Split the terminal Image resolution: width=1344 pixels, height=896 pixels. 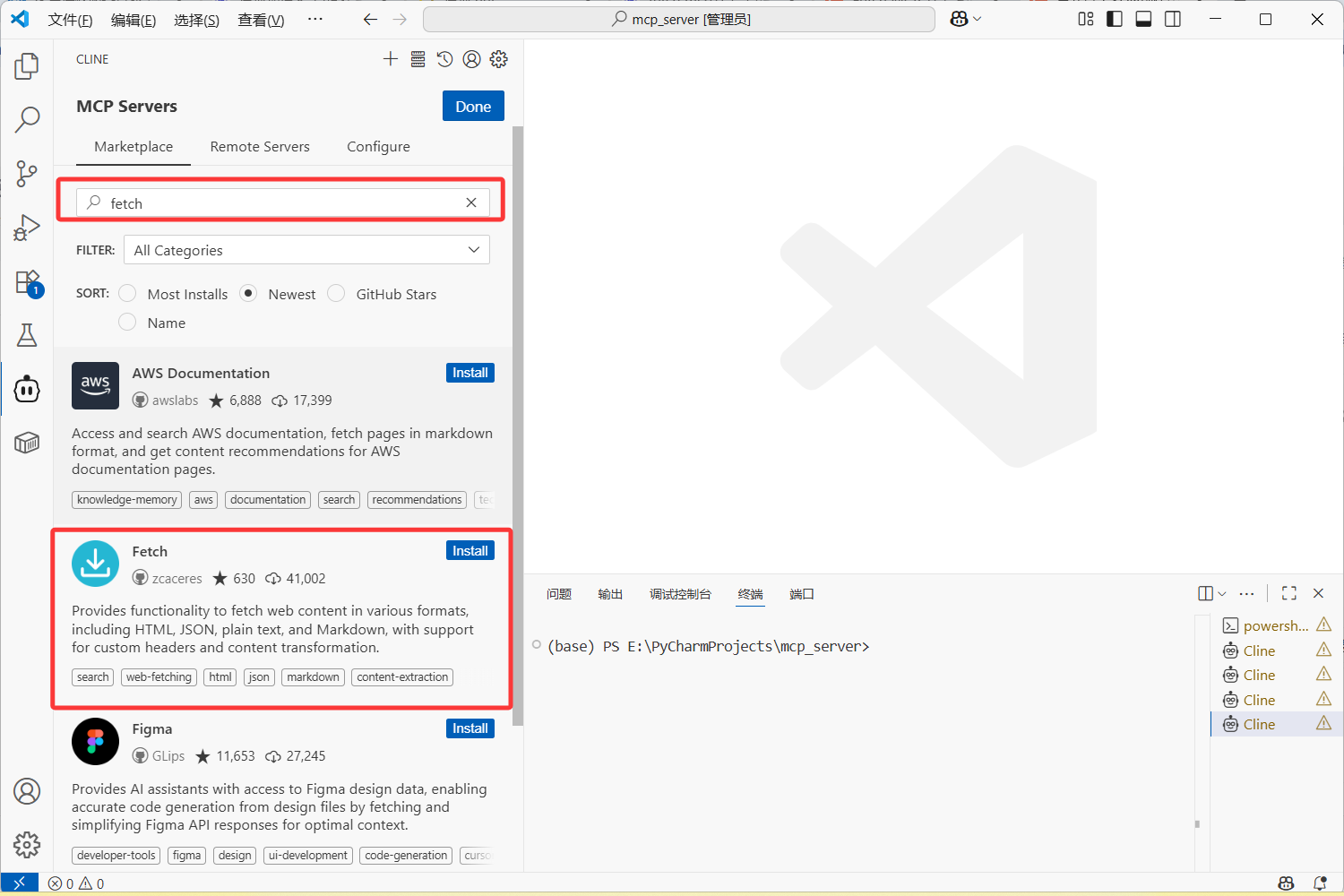(x=1206, y=593)
